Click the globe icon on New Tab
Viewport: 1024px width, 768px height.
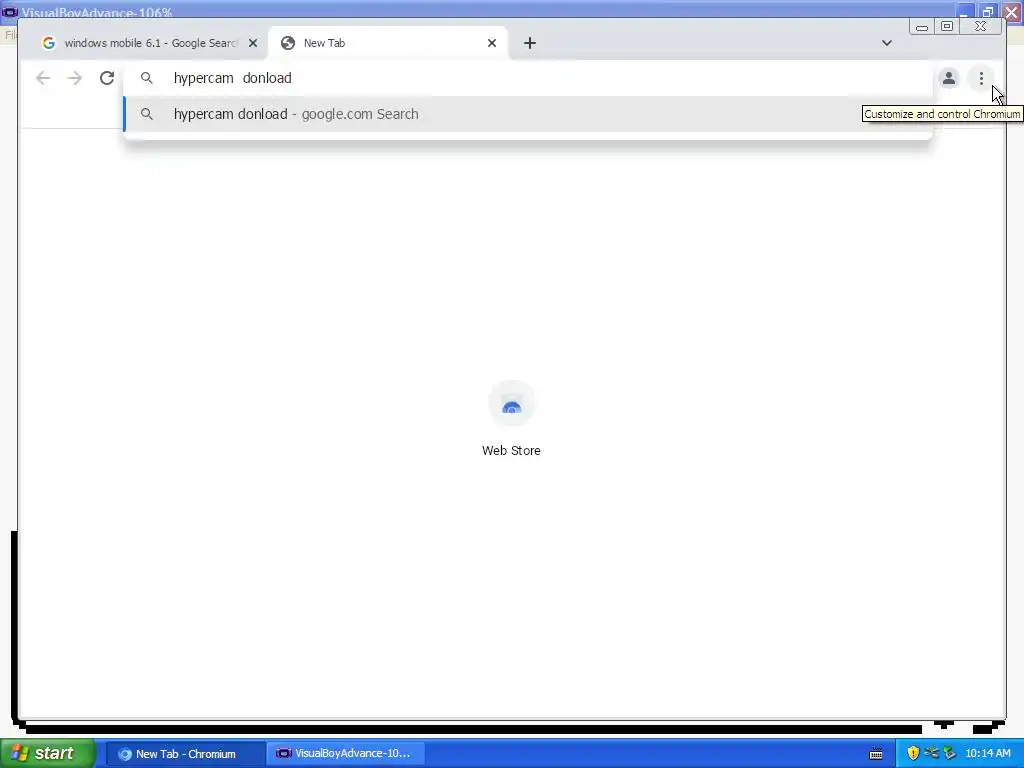click(287, 43)
